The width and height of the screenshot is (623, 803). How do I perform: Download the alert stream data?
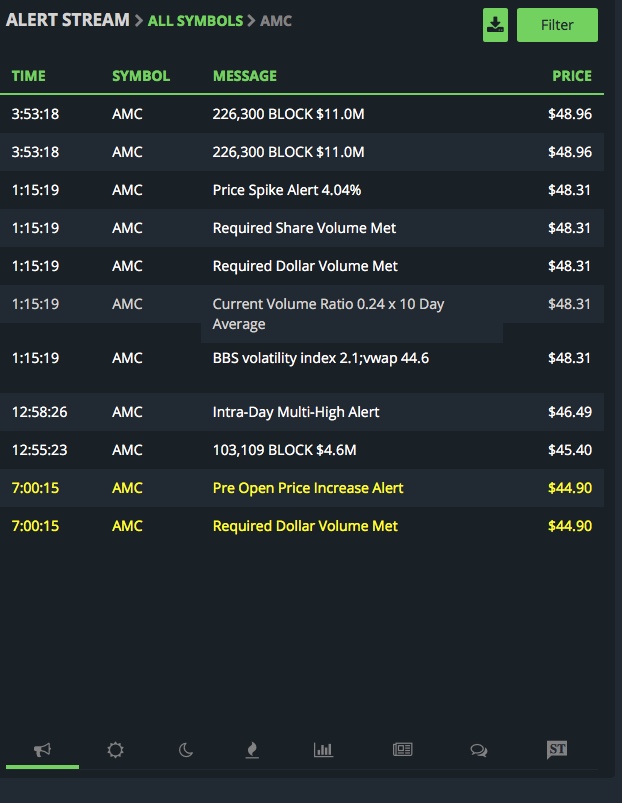pos(495,25)
